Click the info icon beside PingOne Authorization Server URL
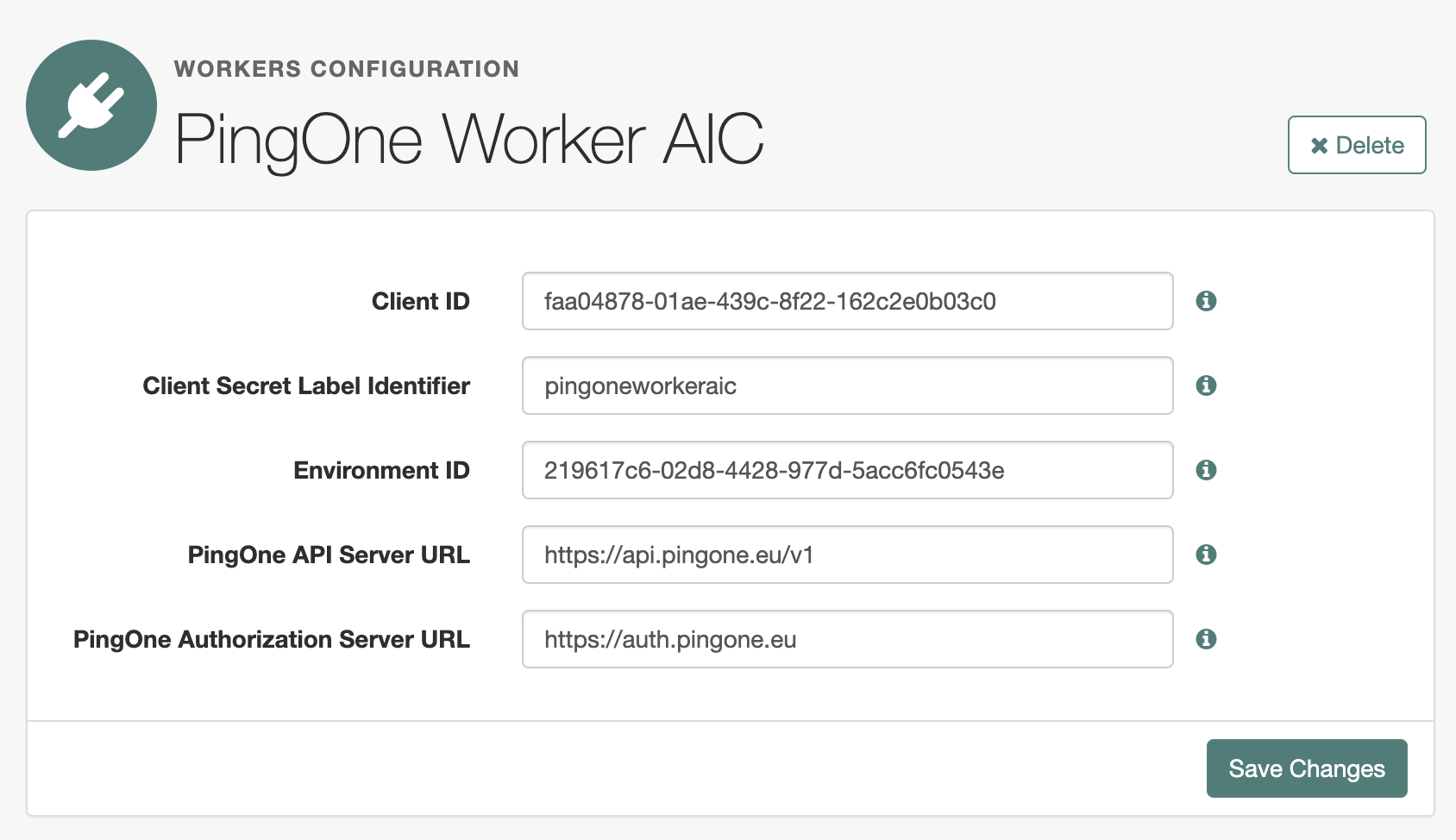This screenshot has width=1456, height=840. click(1207, 639)
